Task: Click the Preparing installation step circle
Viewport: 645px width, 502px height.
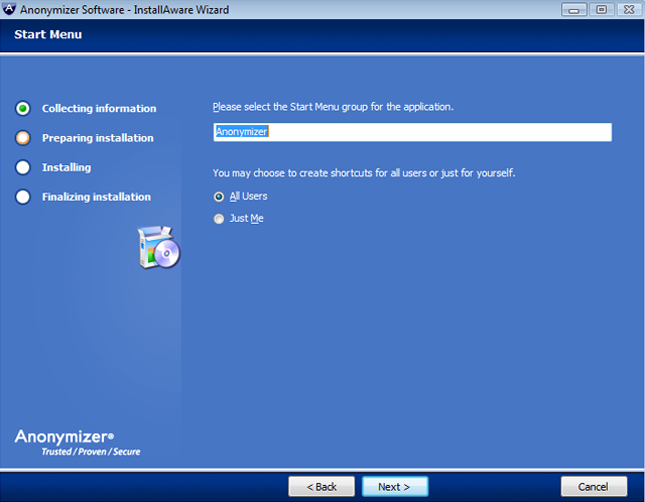Action: point(23,138)
